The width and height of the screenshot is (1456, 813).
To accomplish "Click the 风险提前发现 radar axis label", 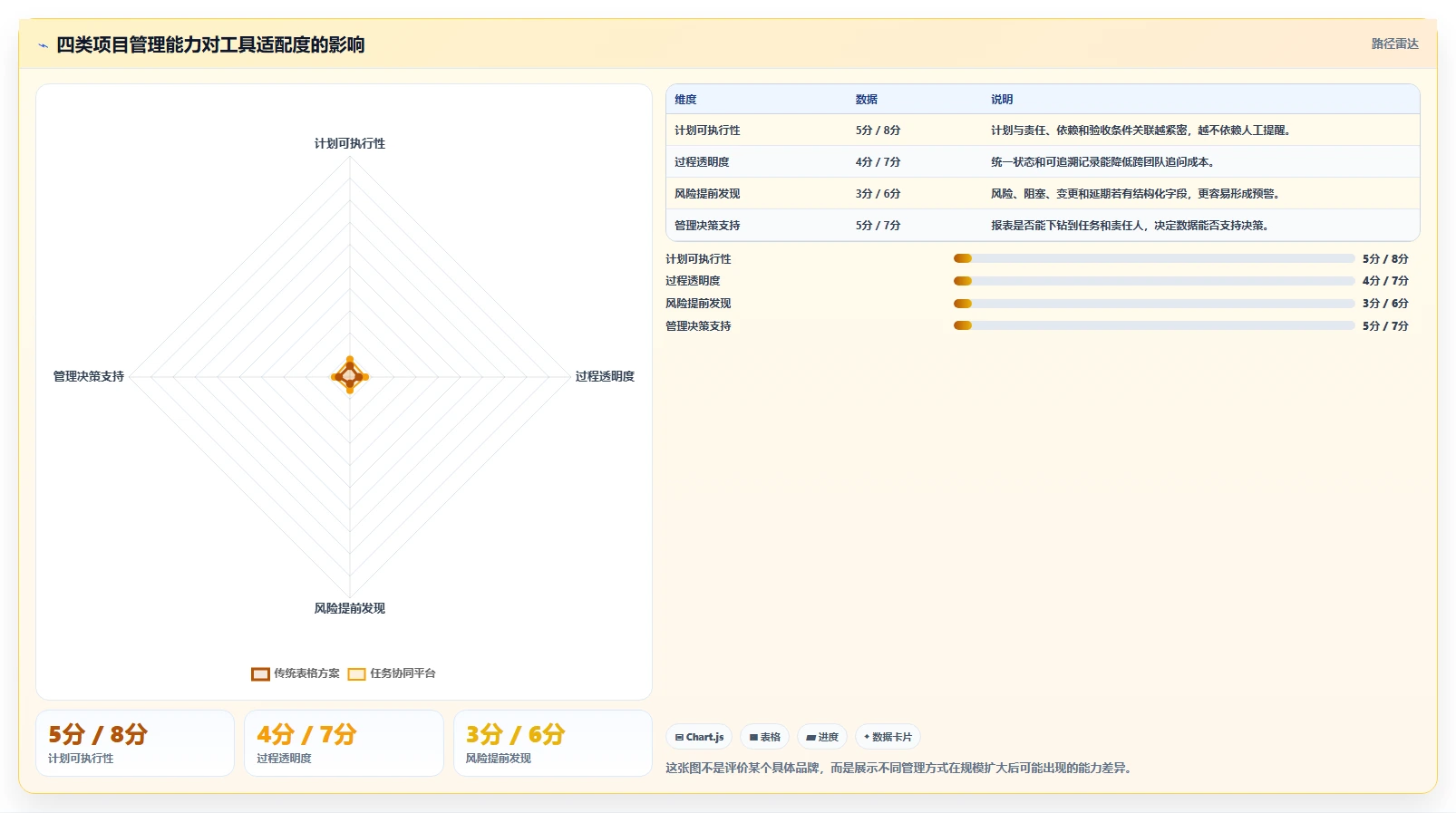I will click(x=350, y=608).
